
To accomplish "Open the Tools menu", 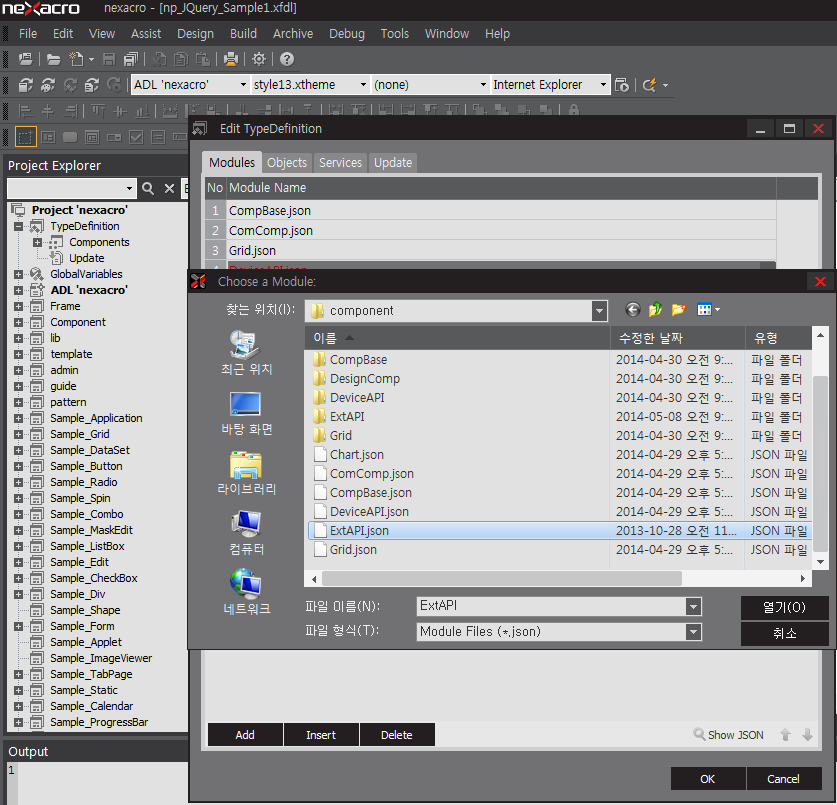I will (x=394, y=34).
